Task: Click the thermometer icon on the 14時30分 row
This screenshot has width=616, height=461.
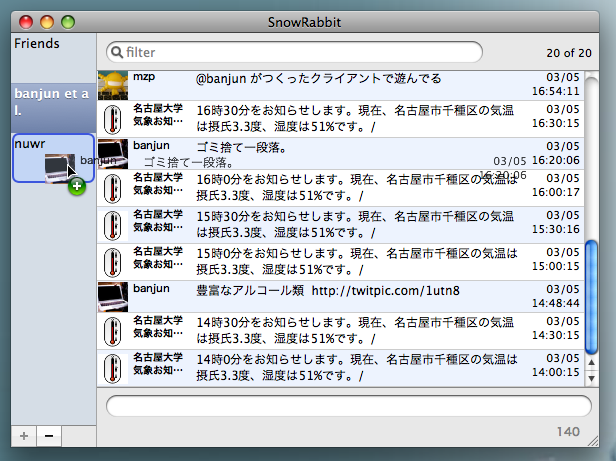Action: [113, 331]
